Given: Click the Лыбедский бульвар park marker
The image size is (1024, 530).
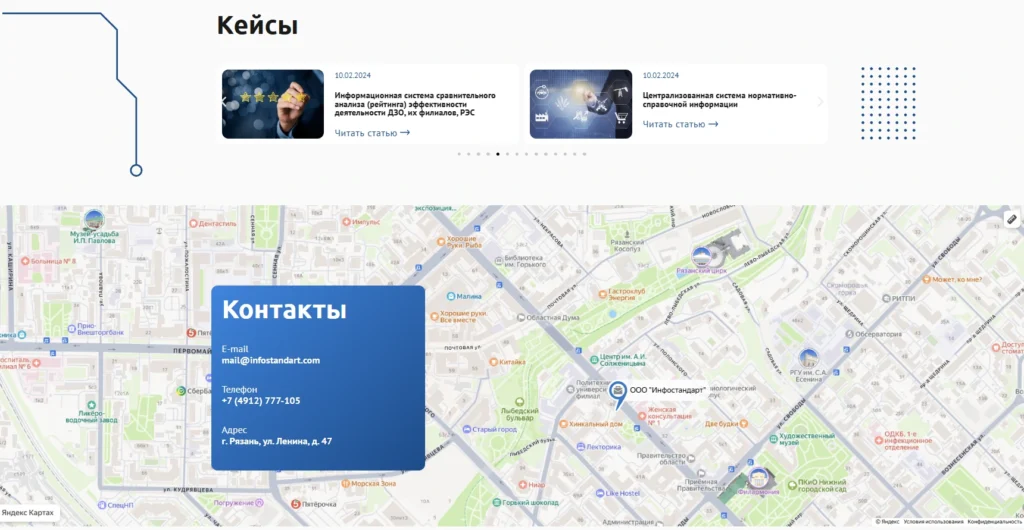Looking at the screenshot, I should point(519,401).
